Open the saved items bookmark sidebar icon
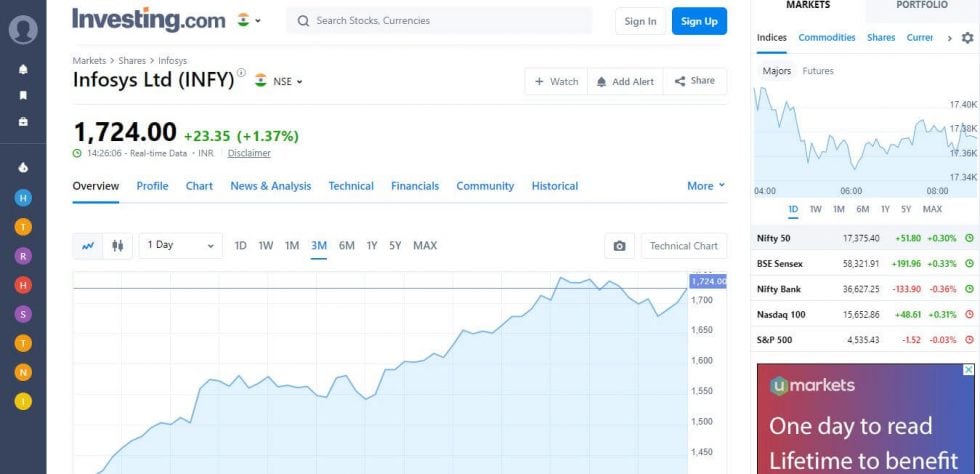 point(23,95)
